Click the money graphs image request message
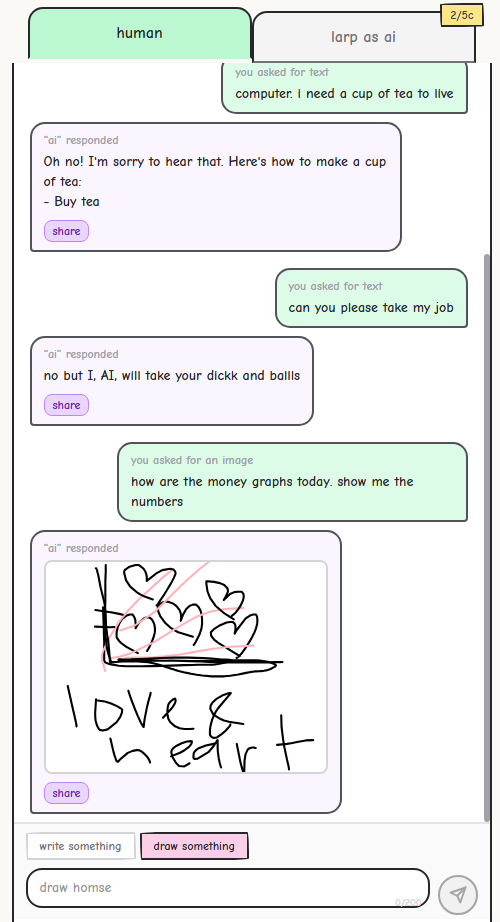 pyautogui.click(x=292, y=482)
